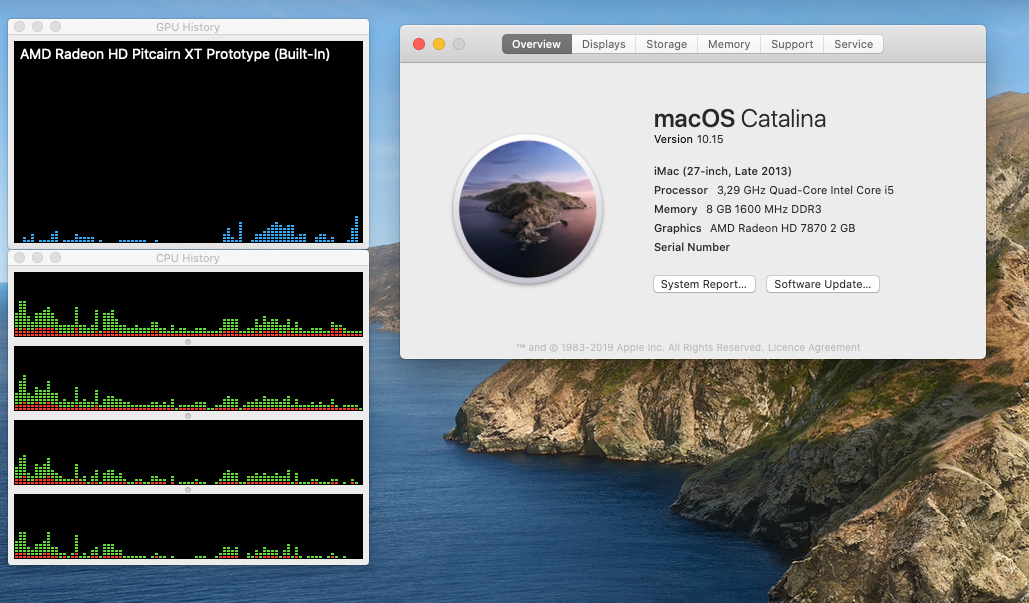Open the Service tab
This screenshot has height=603, width=1029.
coord(853,44)
